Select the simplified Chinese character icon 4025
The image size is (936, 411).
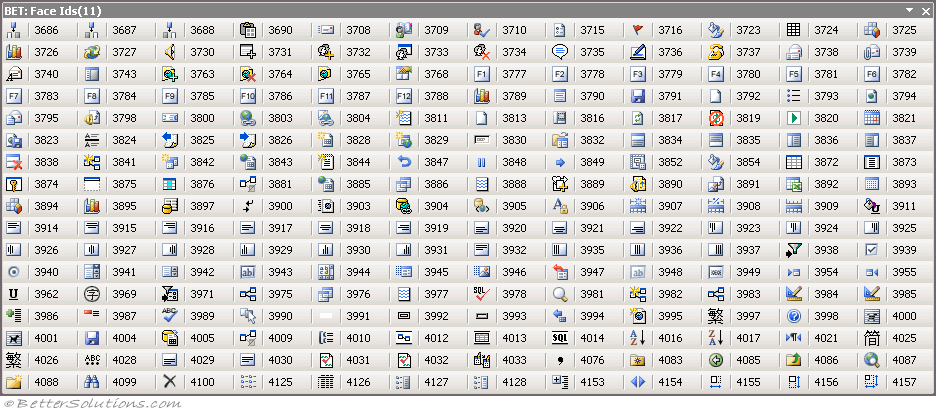click(872, 338)
